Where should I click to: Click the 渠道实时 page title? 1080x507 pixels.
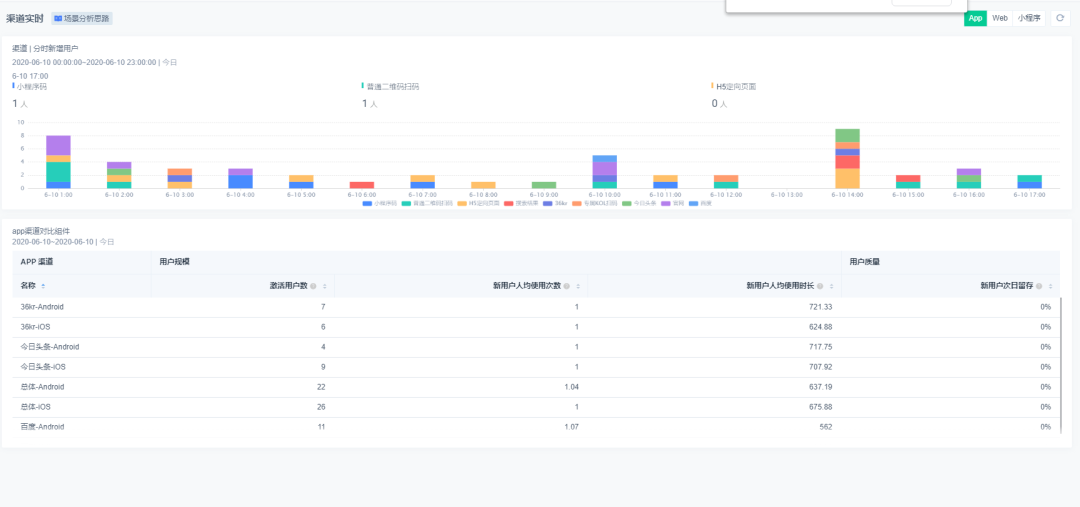click(x=25, y=19)
